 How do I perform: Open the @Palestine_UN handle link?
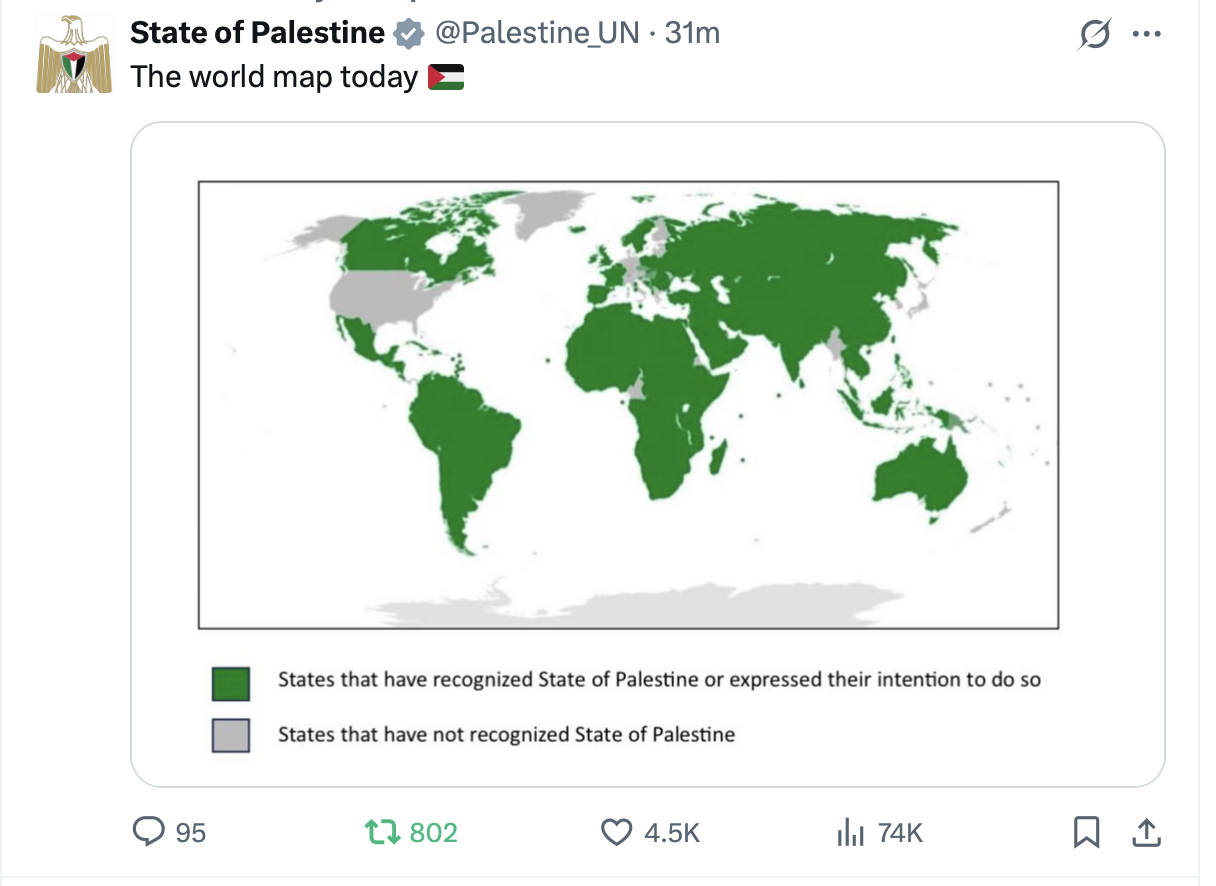click(535, 33)
